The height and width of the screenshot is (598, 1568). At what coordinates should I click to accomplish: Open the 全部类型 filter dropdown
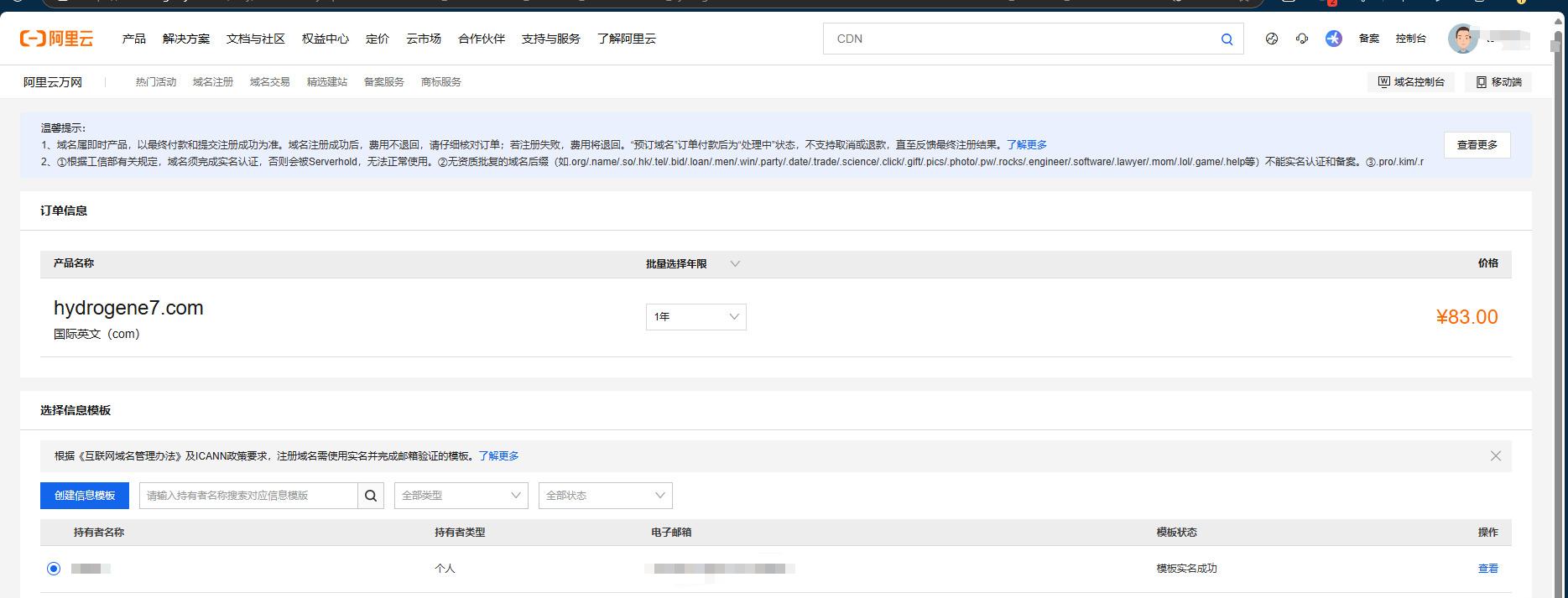point(461,496)
